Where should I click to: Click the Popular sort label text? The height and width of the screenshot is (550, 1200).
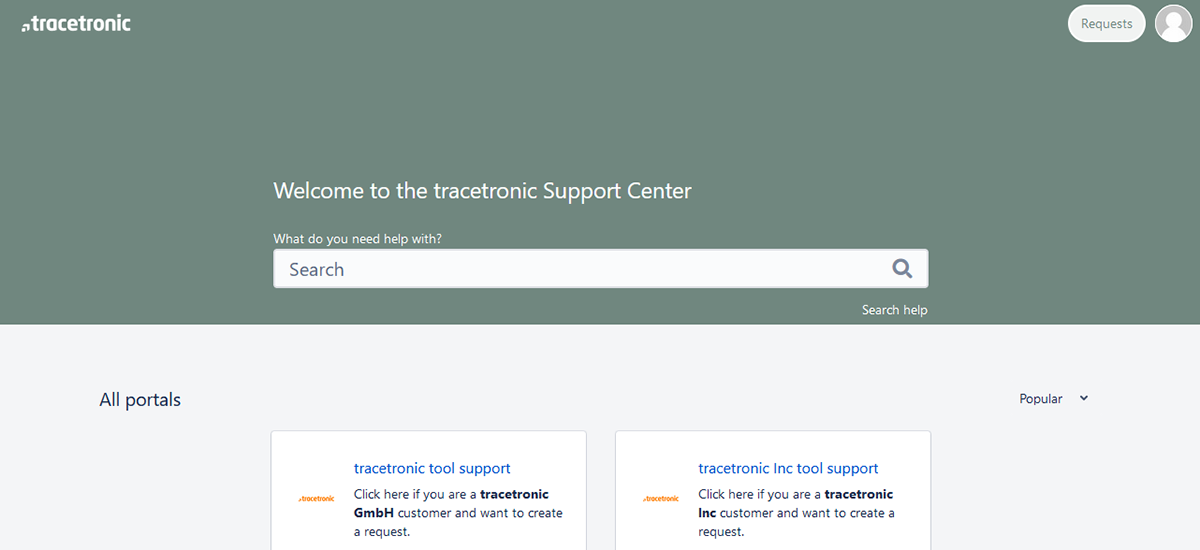[1041, 398]
